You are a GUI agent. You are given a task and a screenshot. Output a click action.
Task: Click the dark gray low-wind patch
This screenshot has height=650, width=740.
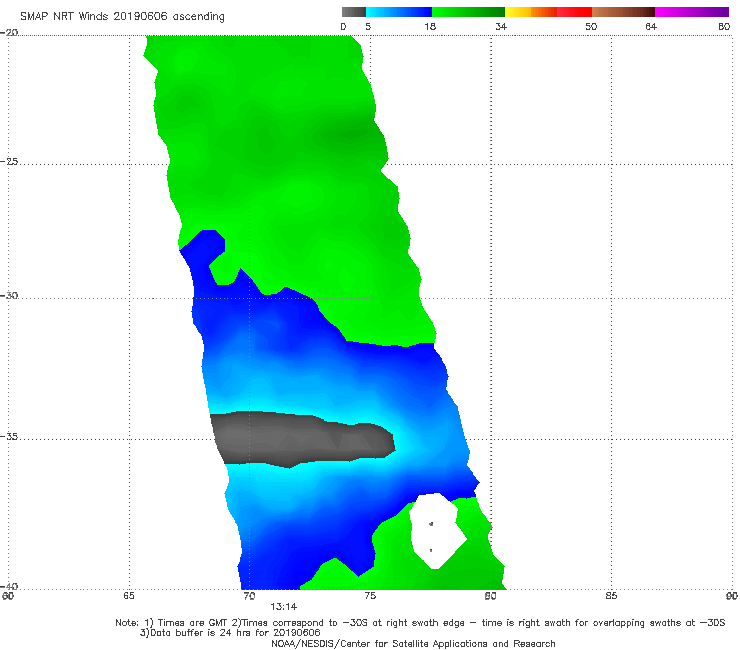pos(302,439)
